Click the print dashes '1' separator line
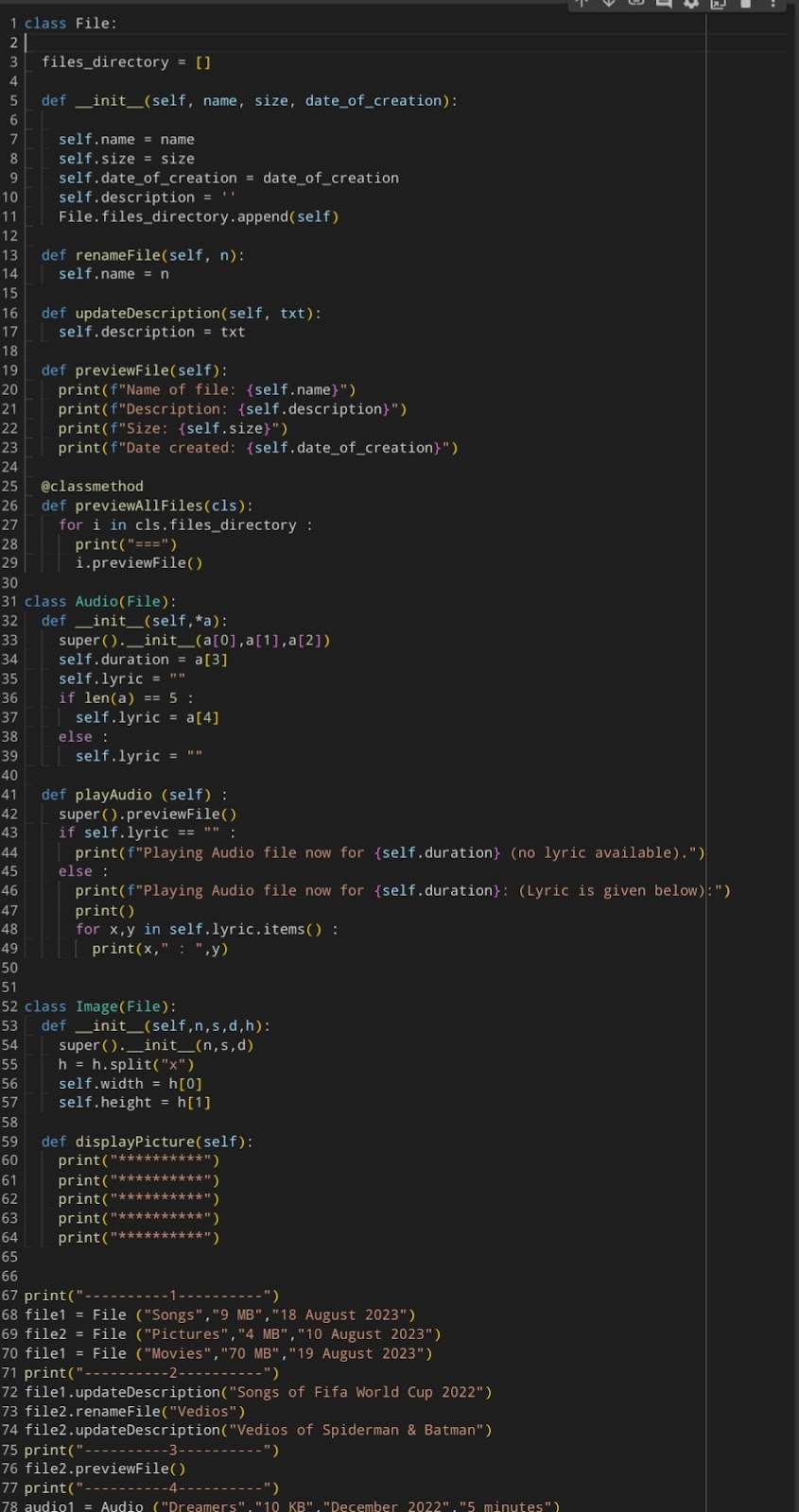This screenshot has height=1512, width=799. [152, 1296]
